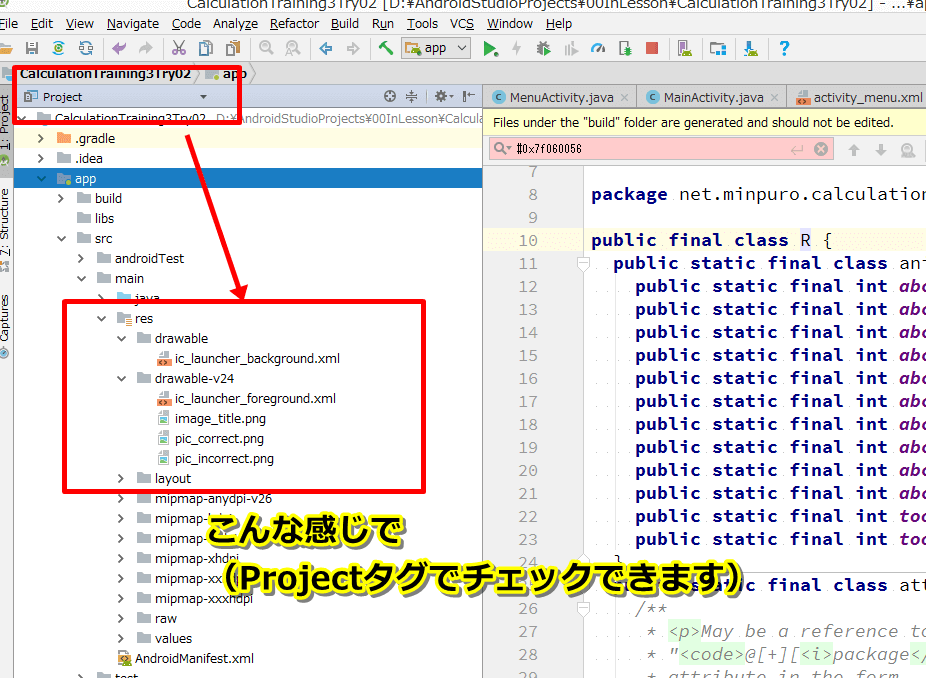Collapse the src folder
Image resolution: width=926 pixels, height=678 pixels.
pos(61,239)
